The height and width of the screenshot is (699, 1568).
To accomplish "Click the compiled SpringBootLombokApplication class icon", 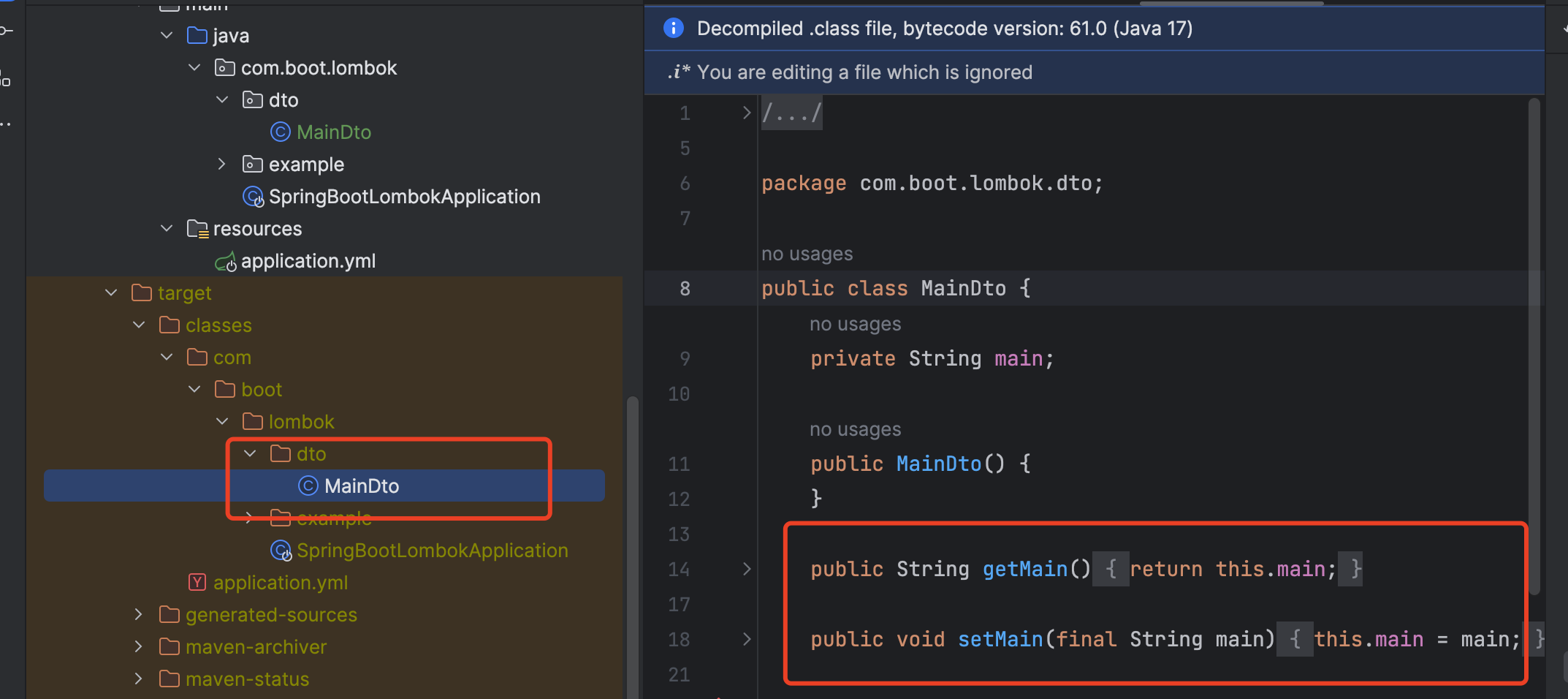I will pyautogui.click(x=281, y=550).
